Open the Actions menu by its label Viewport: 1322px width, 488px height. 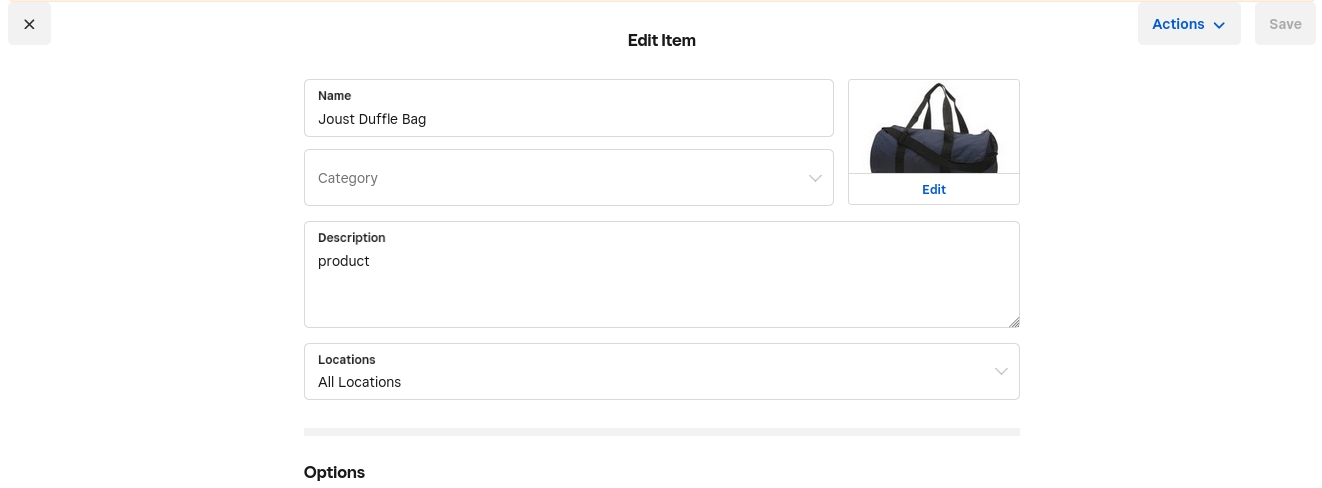[x=1178, y=24]
